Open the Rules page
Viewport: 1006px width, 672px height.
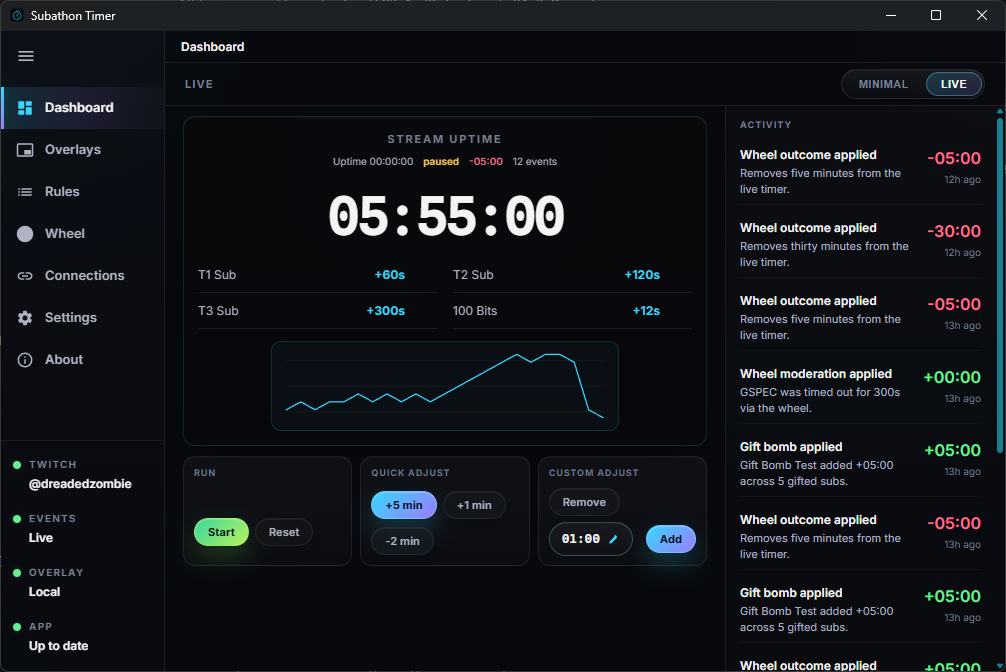coord(83,191)
